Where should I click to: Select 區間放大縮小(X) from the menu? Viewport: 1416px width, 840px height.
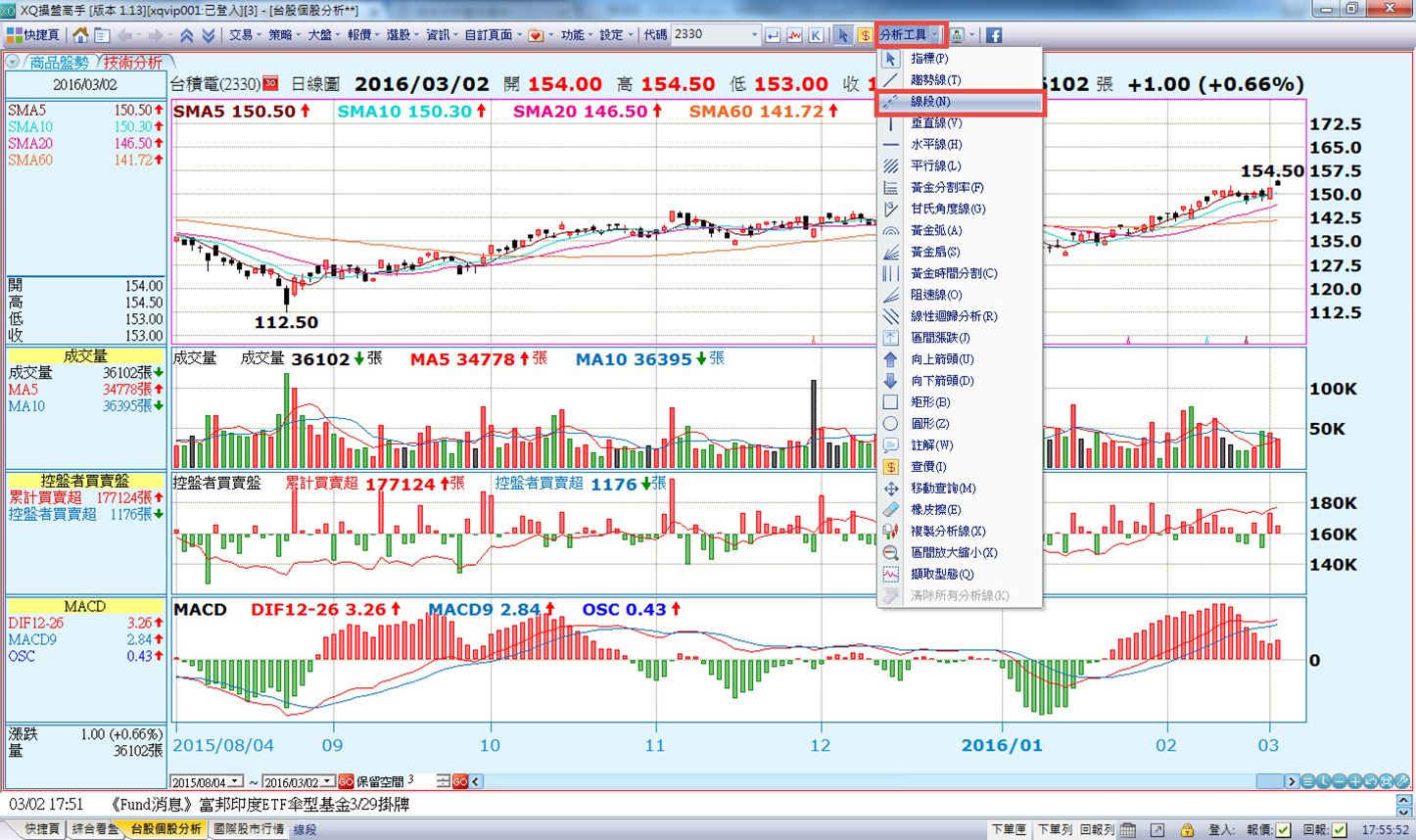960,553
